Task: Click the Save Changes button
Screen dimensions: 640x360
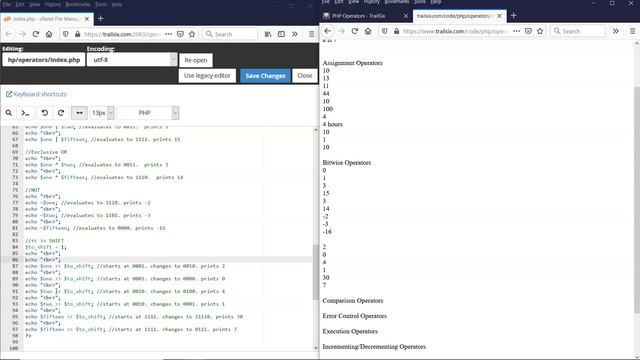Action: coord(265,76)
